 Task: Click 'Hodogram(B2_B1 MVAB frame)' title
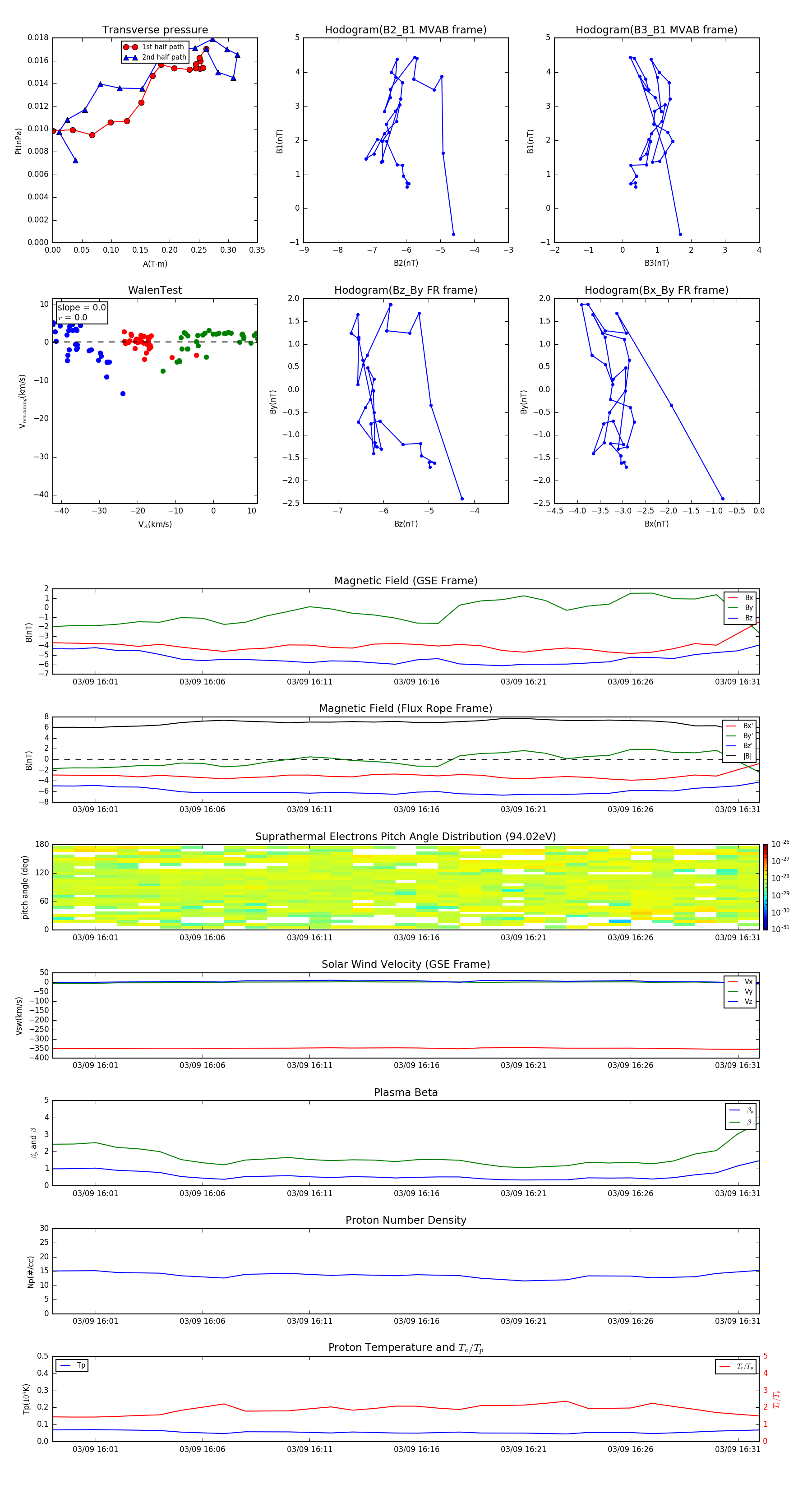pyautogui.click(x=406, y=30)
